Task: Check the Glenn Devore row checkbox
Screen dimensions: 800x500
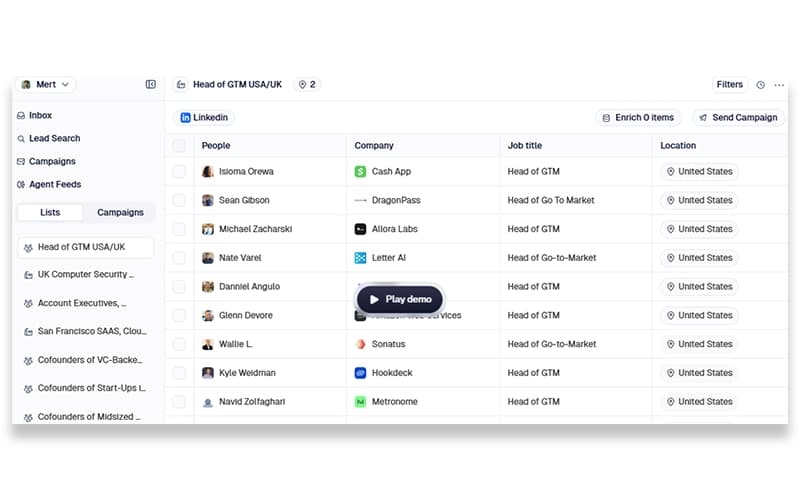Action: click(179, 315)
